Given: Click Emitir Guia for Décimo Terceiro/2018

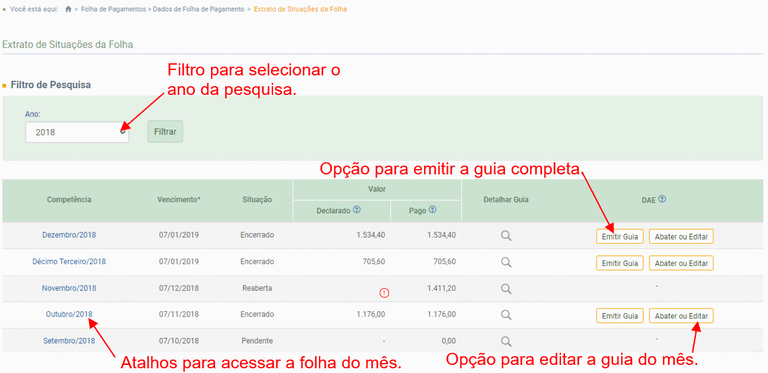Looking at the screenshot, I should click(x=620, y=263).
